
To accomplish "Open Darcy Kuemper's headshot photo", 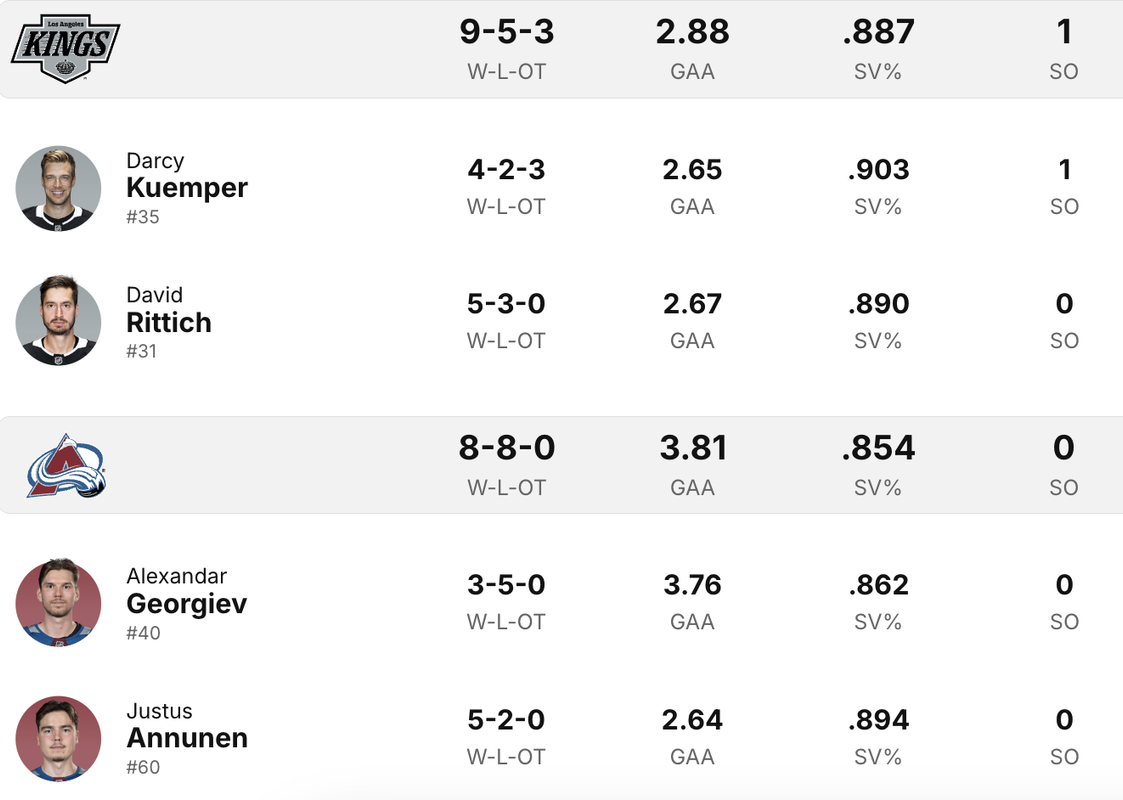I will [x=58, y=188].
